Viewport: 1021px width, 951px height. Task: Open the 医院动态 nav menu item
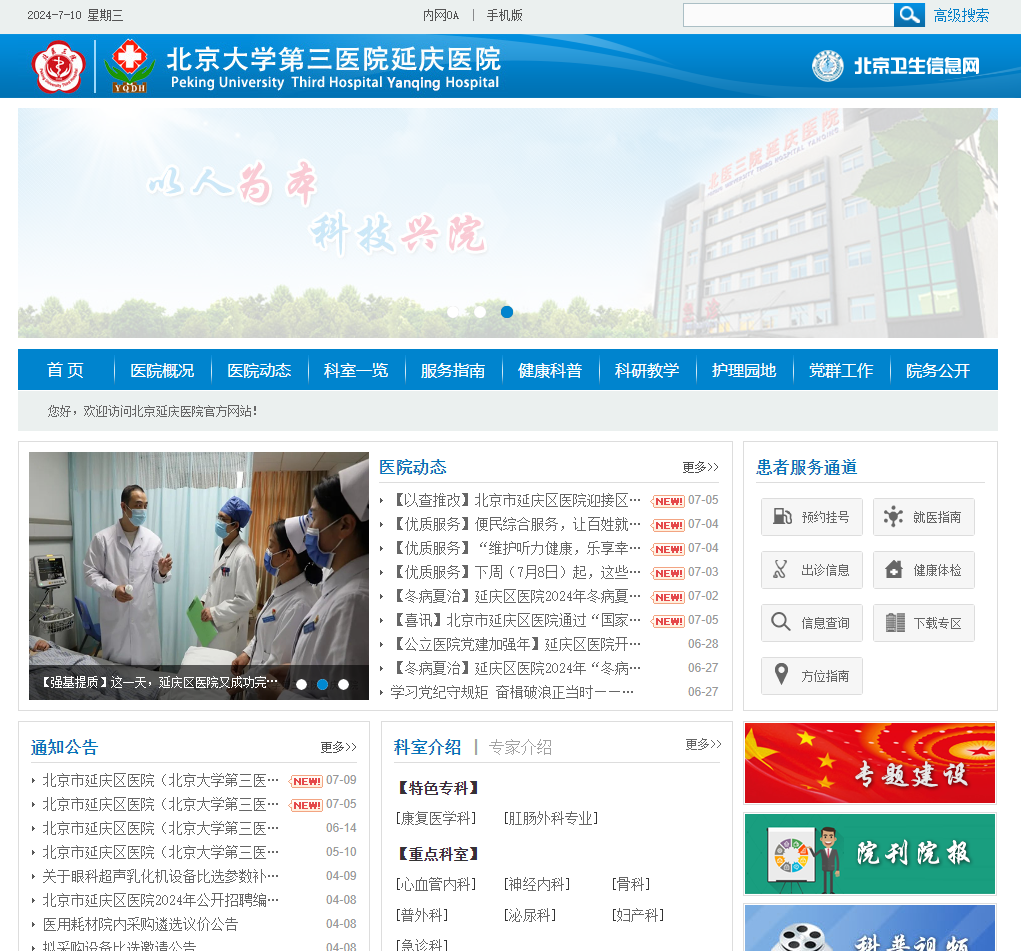pos(259,370)
